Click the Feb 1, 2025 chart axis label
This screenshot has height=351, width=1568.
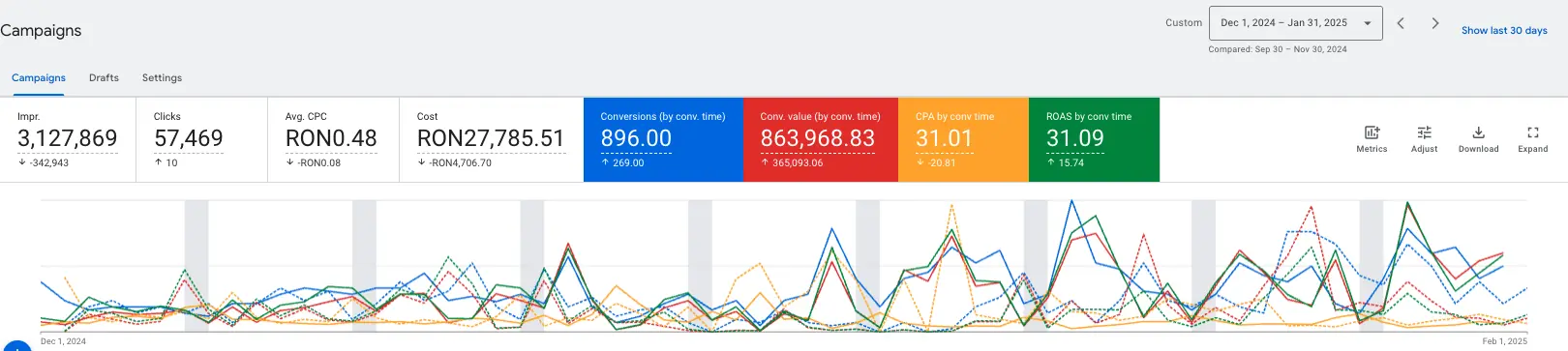tap(1504, 341)
